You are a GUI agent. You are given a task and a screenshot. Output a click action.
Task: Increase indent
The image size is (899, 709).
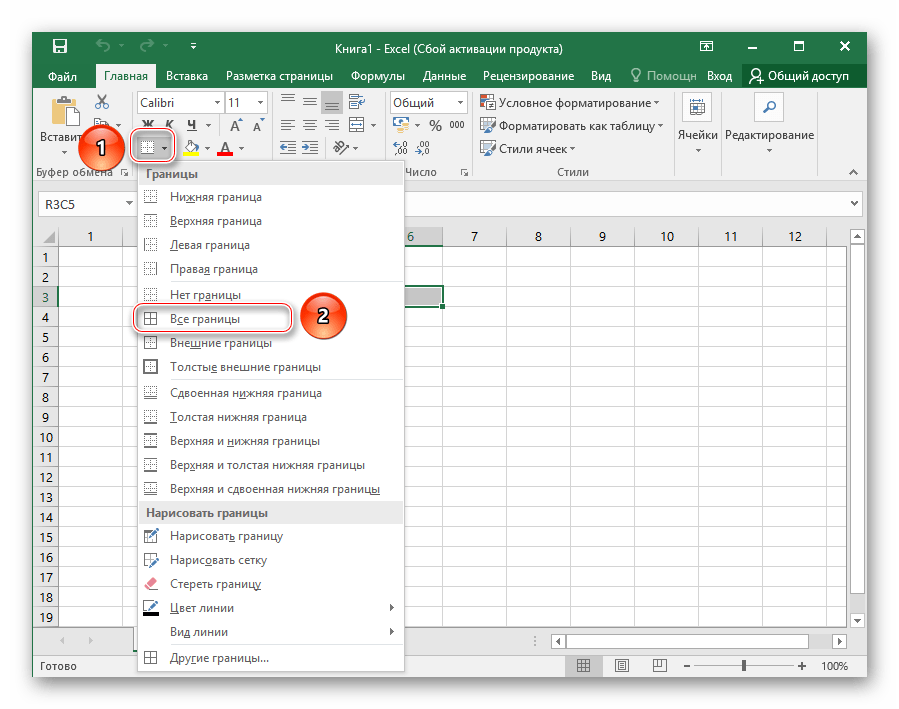[x=310, y=148]
